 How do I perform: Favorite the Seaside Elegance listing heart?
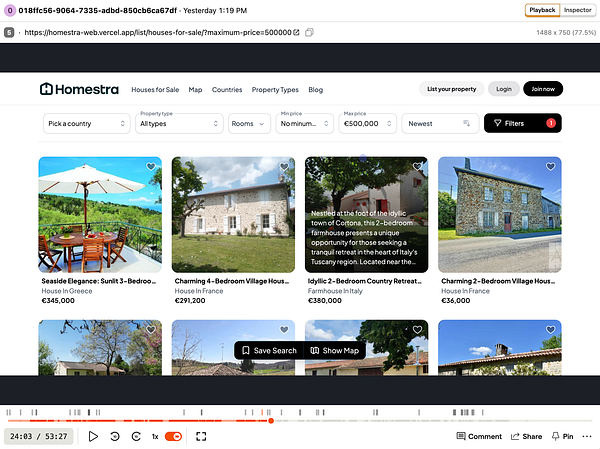point(151,167)
